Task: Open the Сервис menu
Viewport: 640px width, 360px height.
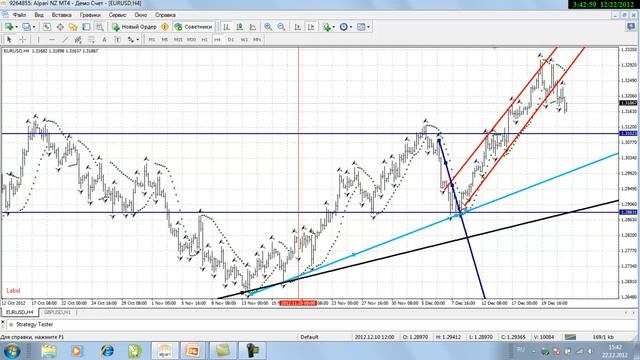Action: click(118, 15)
